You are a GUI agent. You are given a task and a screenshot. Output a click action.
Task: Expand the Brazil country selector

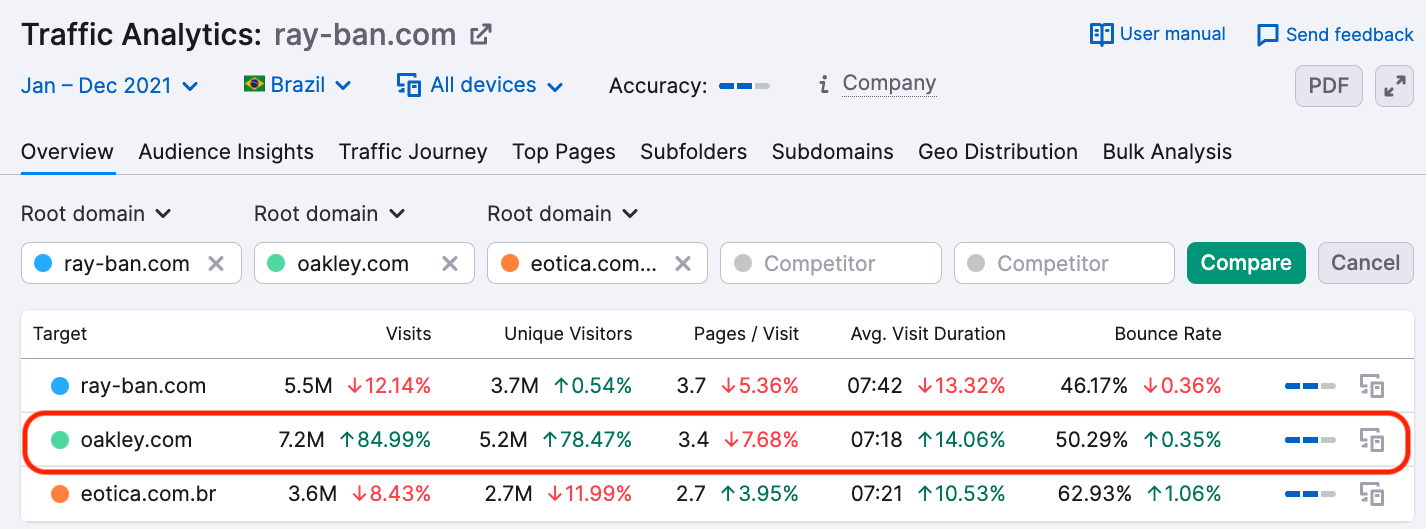pos(297,86)
